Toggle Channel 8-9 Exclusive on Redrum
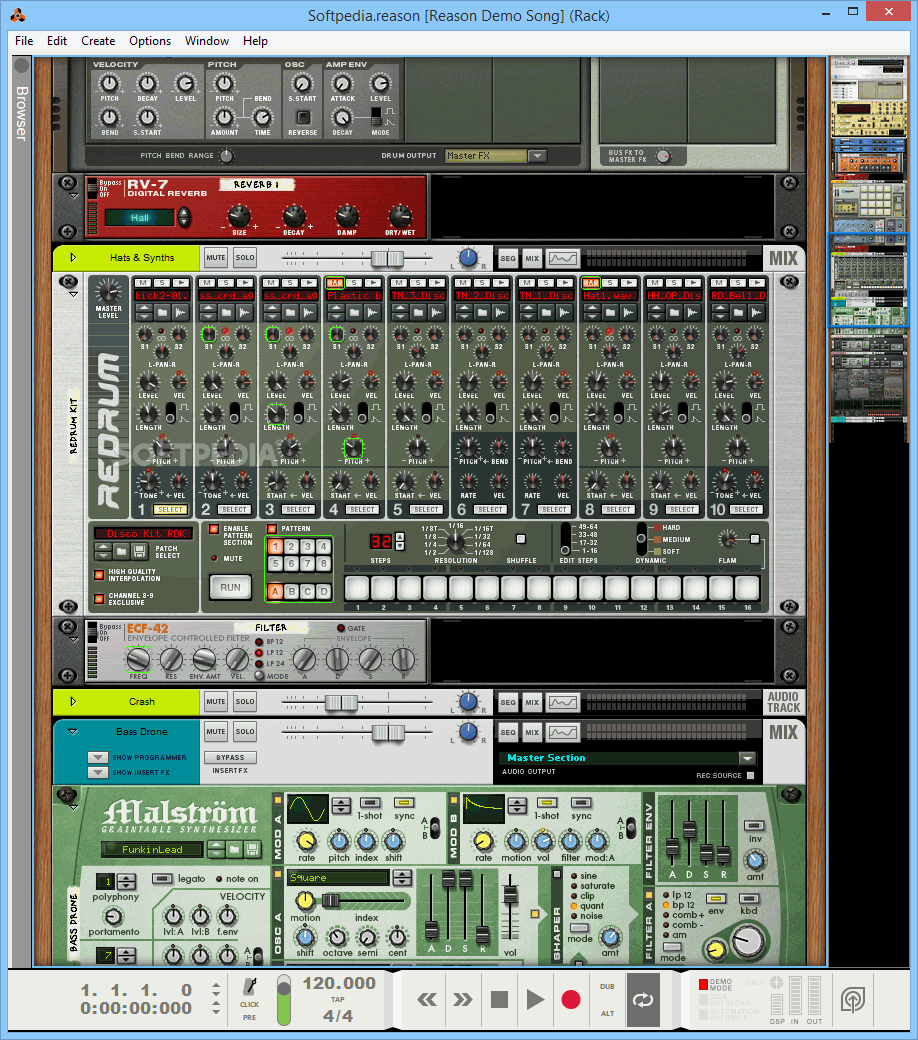The image size is (918, 1040). point(99,599)
